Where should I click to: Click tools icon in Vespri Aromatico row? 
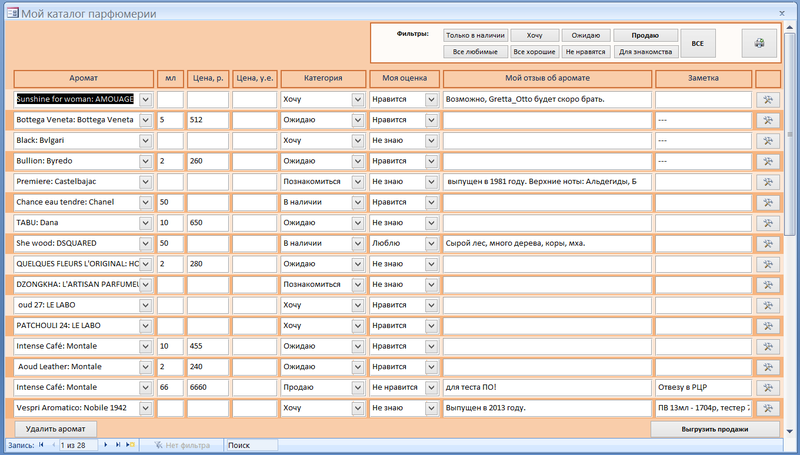click(767, 408)
